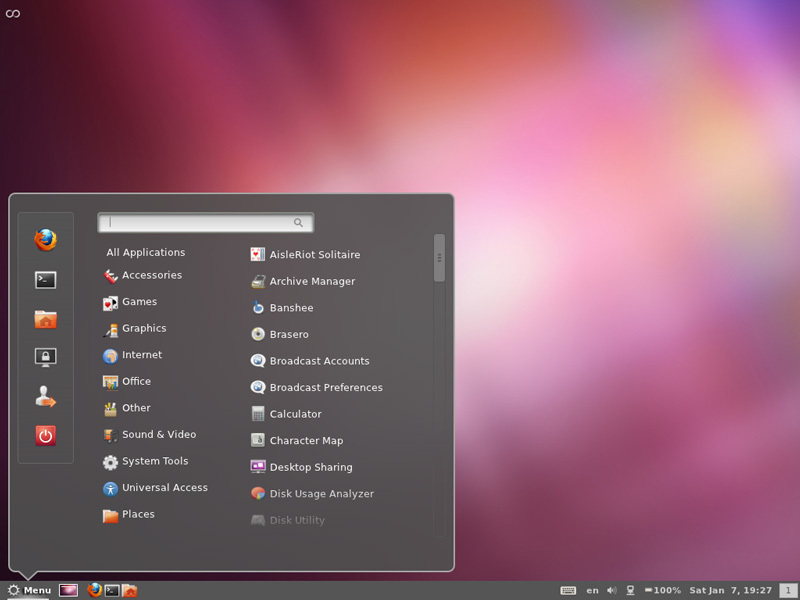Open Broadcast Preferences
Viewport: 800px width, 600px height.
tap(316, 387)
